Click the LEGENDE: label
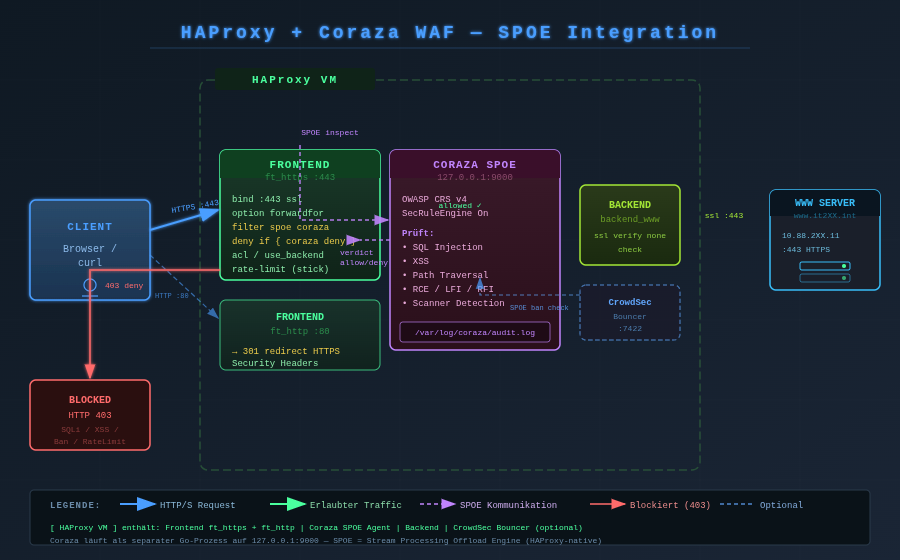900x560 pixels. point(75,505)
